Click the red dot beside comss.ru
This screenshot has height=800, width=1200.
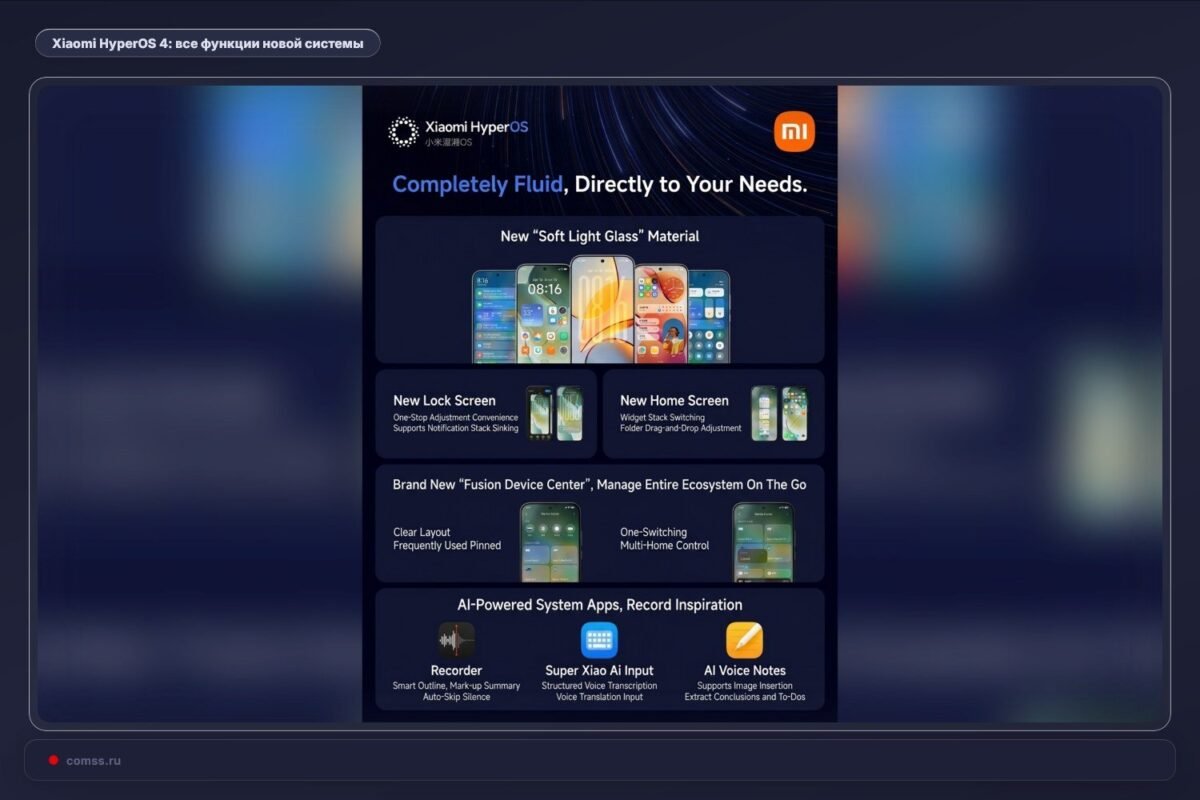53,760
